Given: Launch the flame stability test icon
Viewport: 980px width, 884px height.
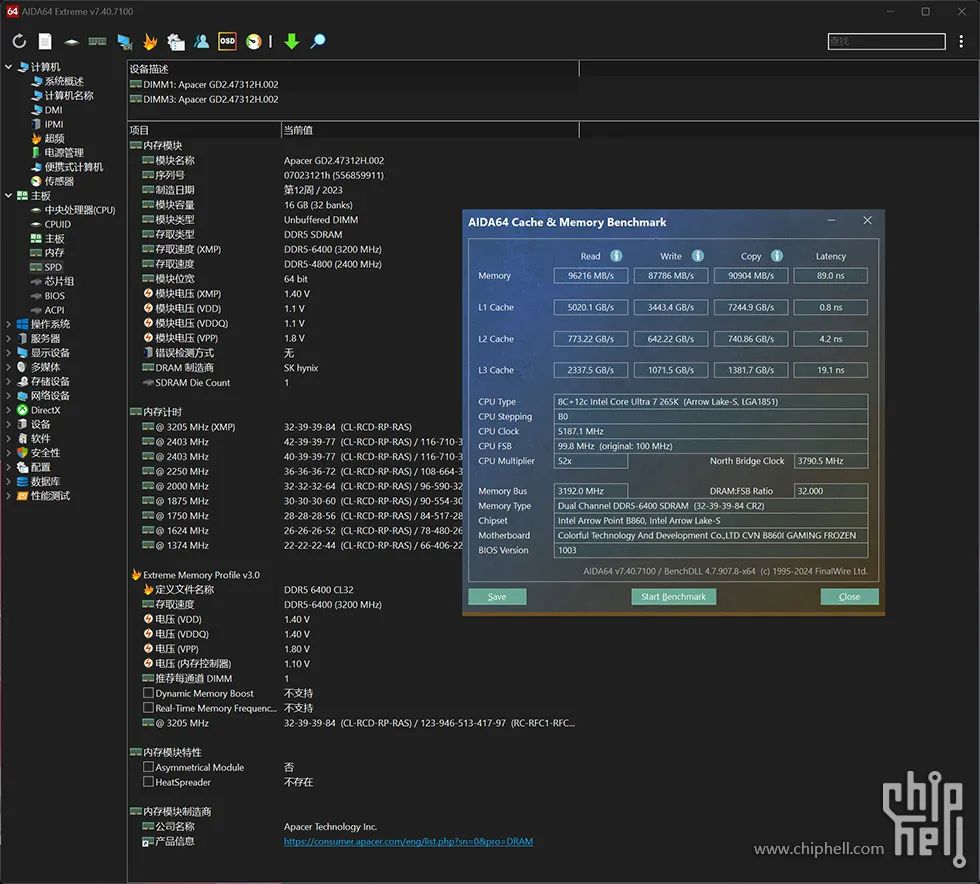Looking at the screenshot, I should coord(150,41).
